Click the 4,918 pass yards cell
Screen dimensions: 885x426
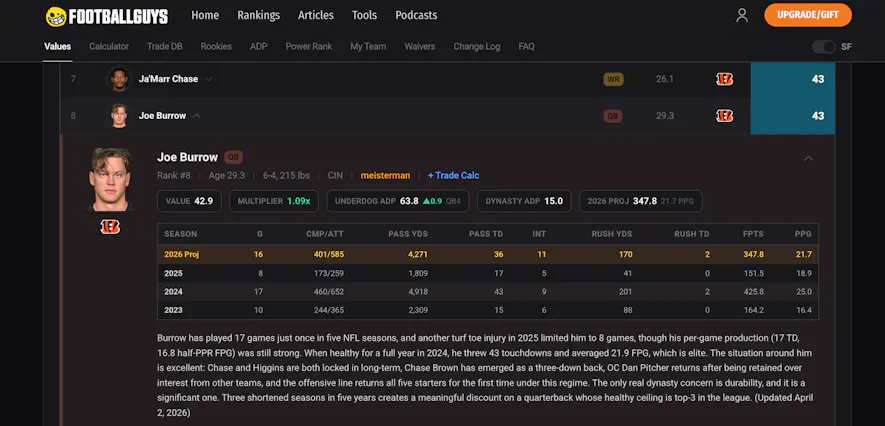(x=417, y=292)
